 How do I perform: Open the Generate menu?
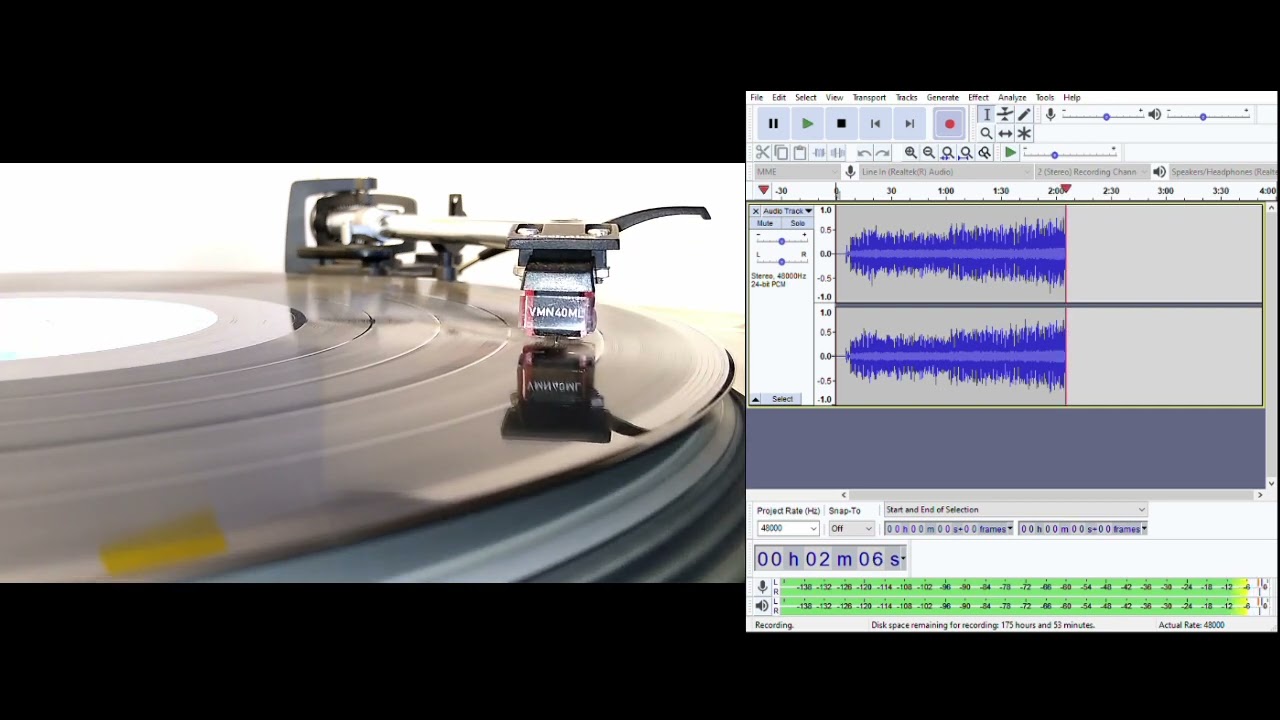tap(943, 98)
